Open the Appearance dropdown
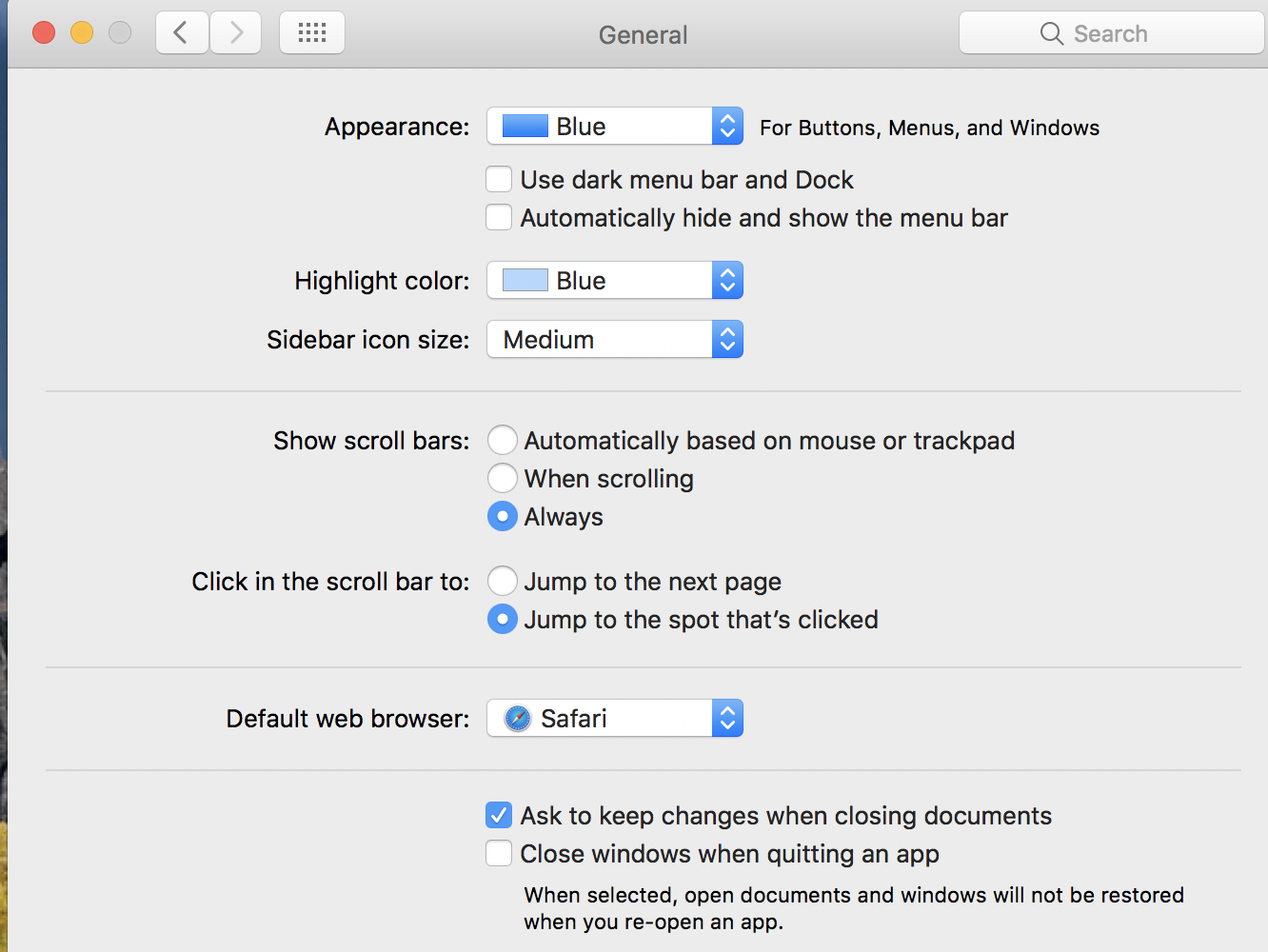The height and width of the screenshot is (952, 1268). point(615,127)
